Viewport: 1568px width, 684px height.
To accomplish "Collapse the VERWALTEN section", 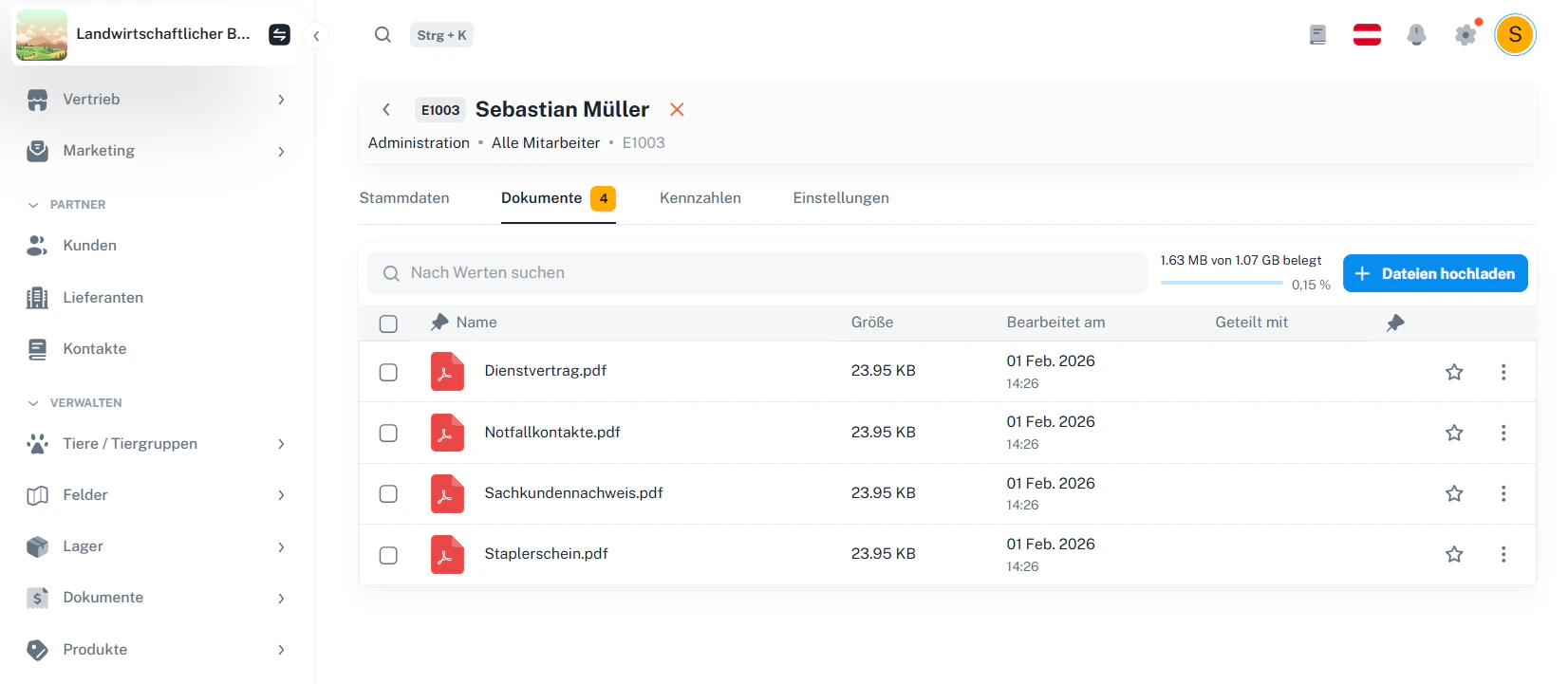I will [x=33, y=403].
